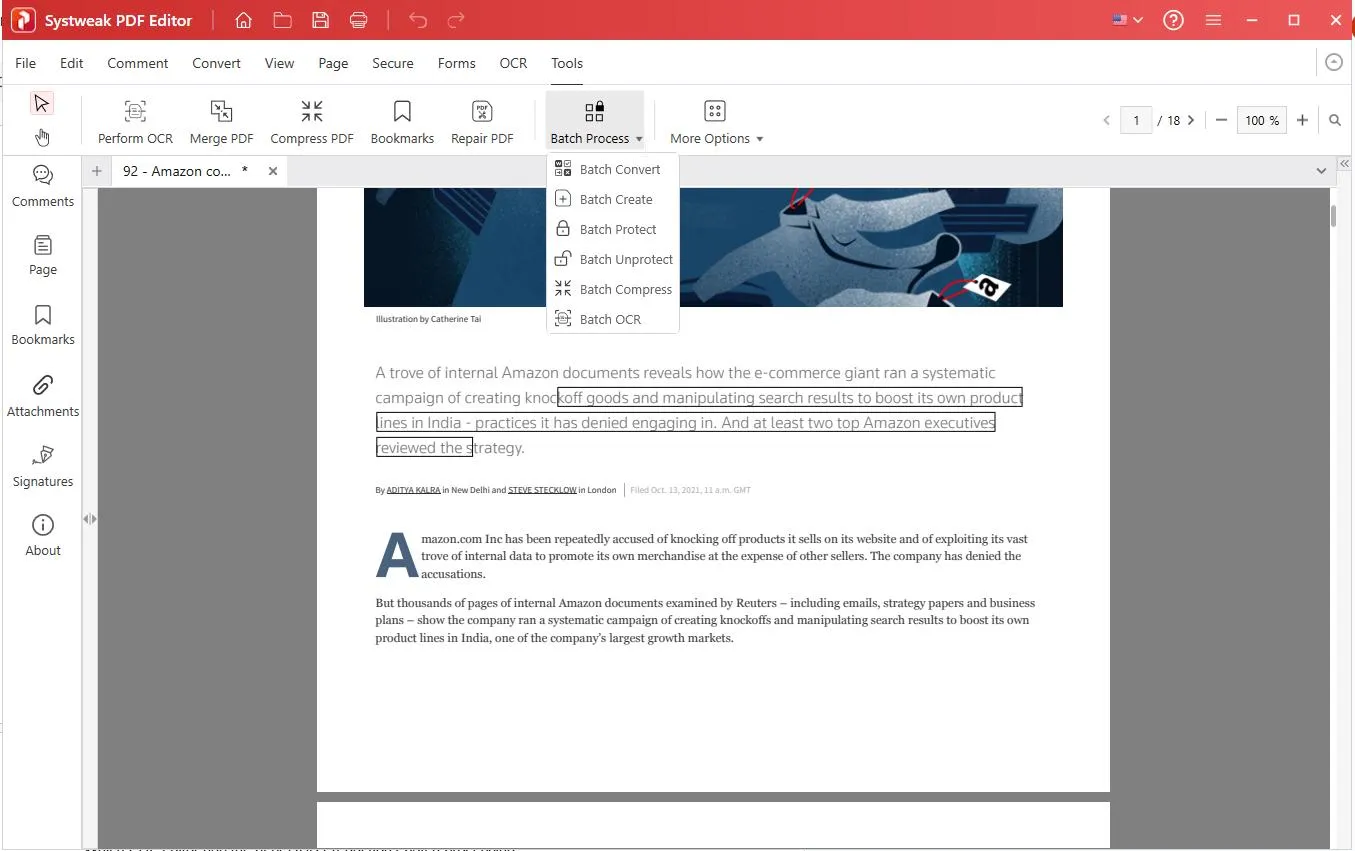1355x851 pixels.
Task: Open the Help question mark icon
Action: tap(1174, 20)
